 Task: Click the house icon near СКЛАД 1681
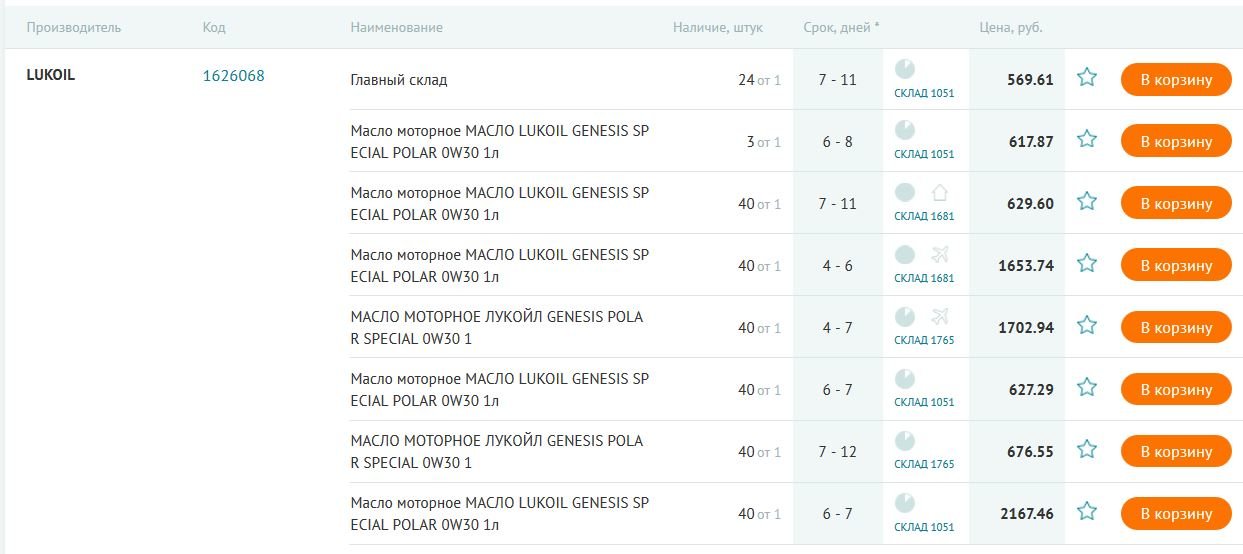939,192
